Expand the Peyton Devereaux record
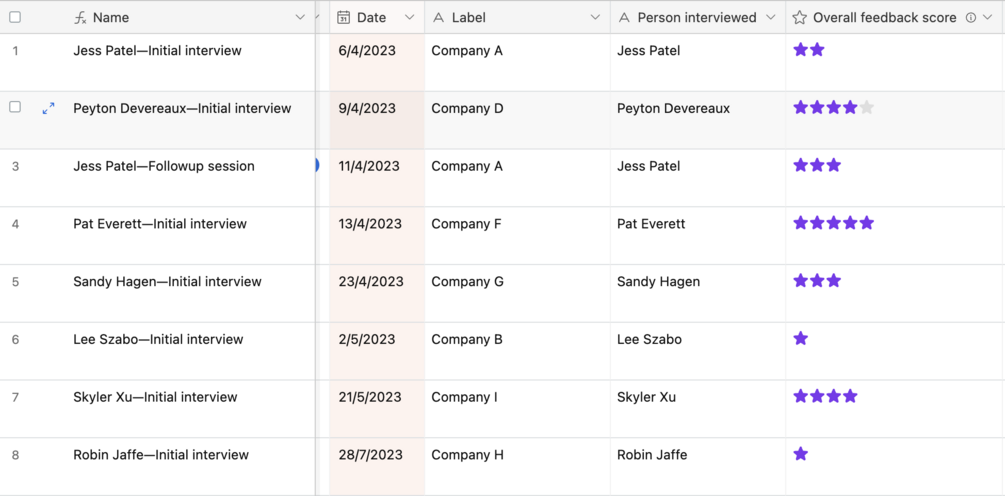The height and width of the screenshot is (496, 1005). tap(48, 108)
